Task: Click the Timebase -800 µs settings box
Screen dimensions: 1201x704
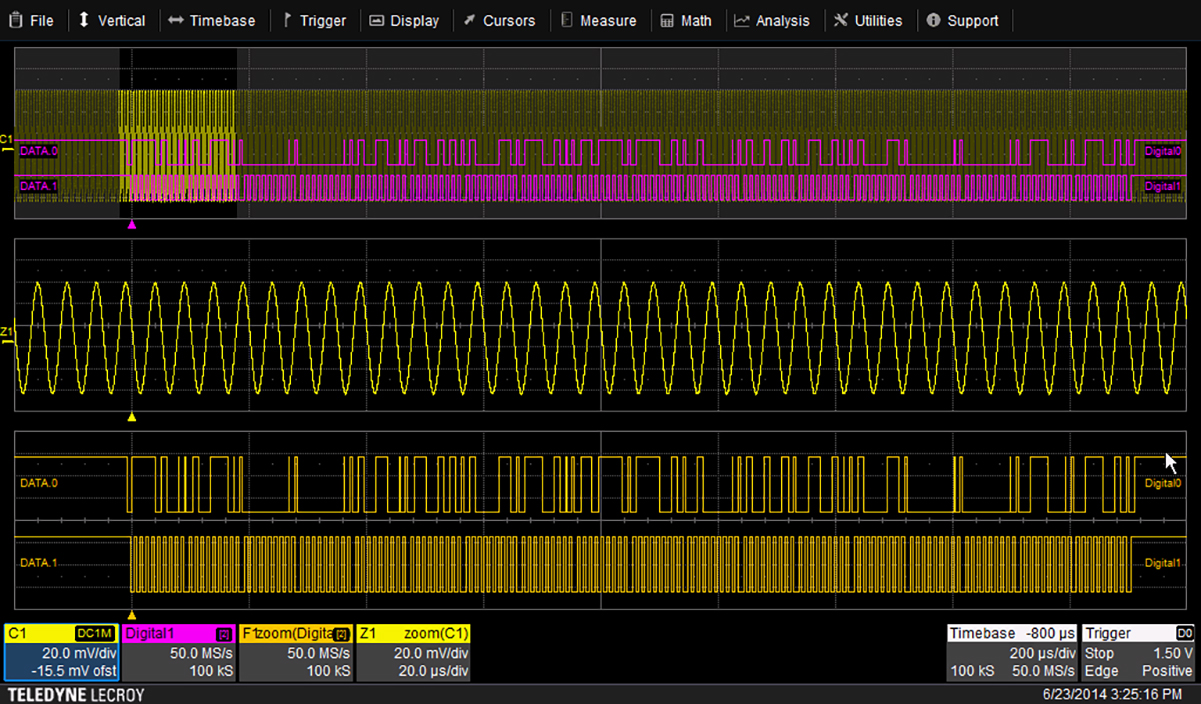Action: point(1011,633)
